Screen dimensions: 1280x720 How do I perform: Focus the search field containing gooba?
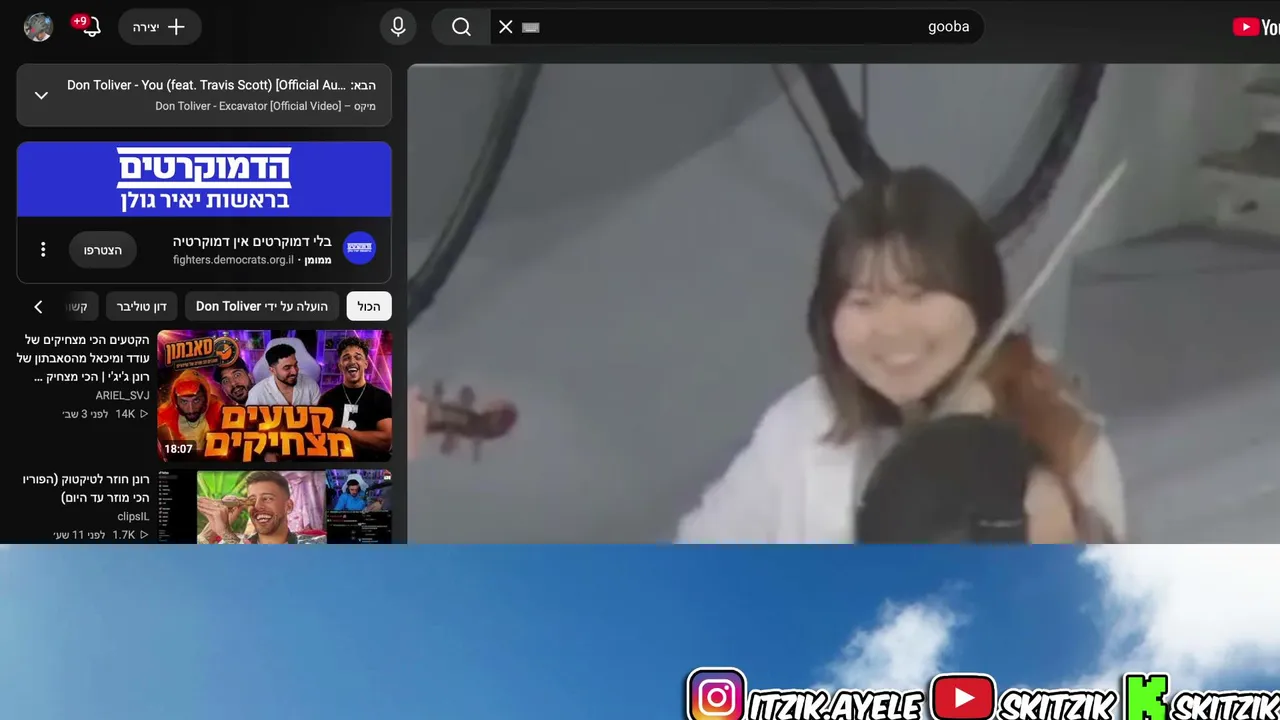737,27
